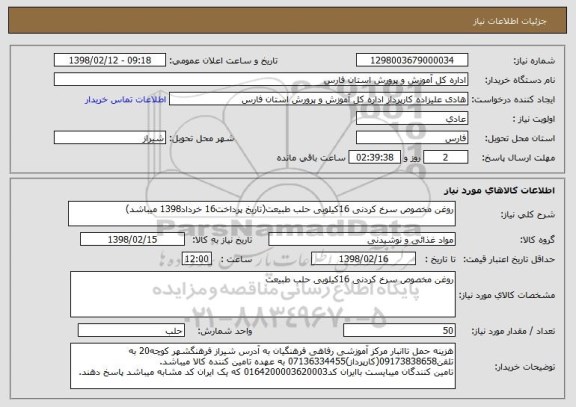Image resolution: width=576 pixels, height=407 pixels.
Task: Click the استان محل تحویل field فارس
Action: 412,138
